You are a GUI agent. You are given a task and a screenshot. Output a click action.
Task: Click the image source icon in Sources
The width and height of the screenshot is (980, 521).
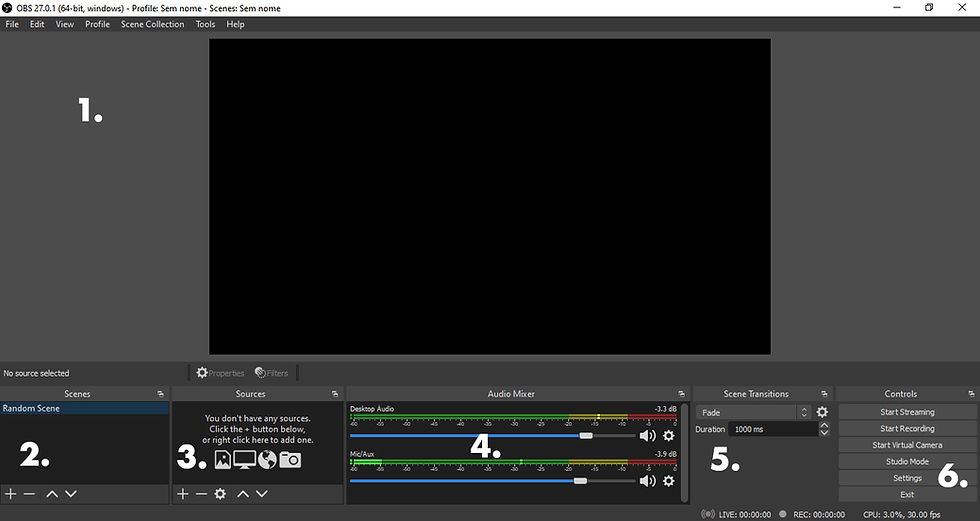pos(222,460)
